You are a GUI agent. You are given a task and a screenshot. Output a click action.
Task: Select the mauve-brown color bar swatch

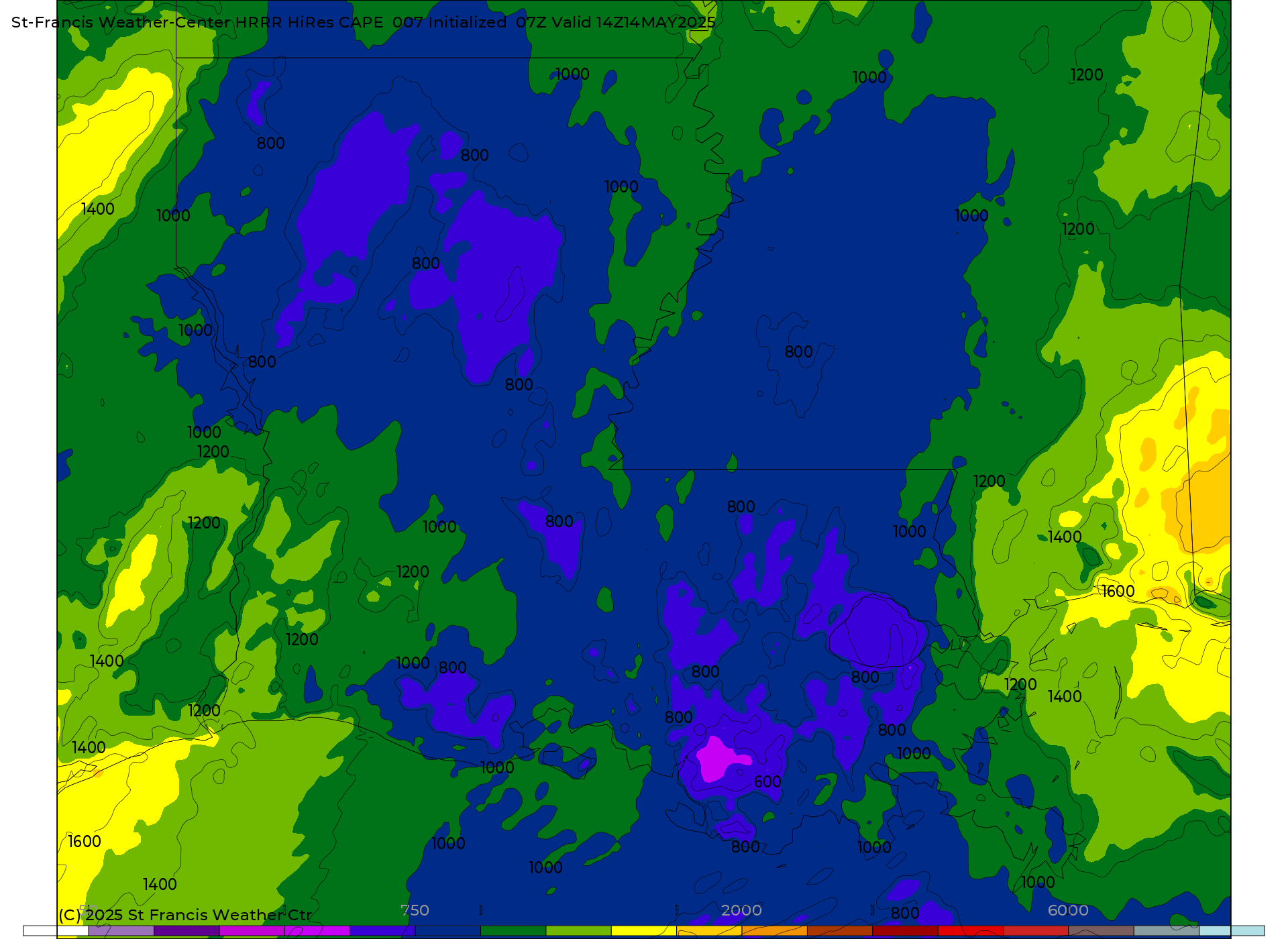[1101, 931]
